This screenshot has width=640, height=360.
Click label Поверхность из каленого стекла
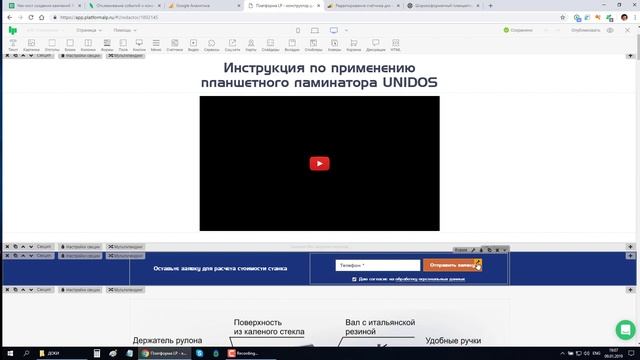point(269,327)
